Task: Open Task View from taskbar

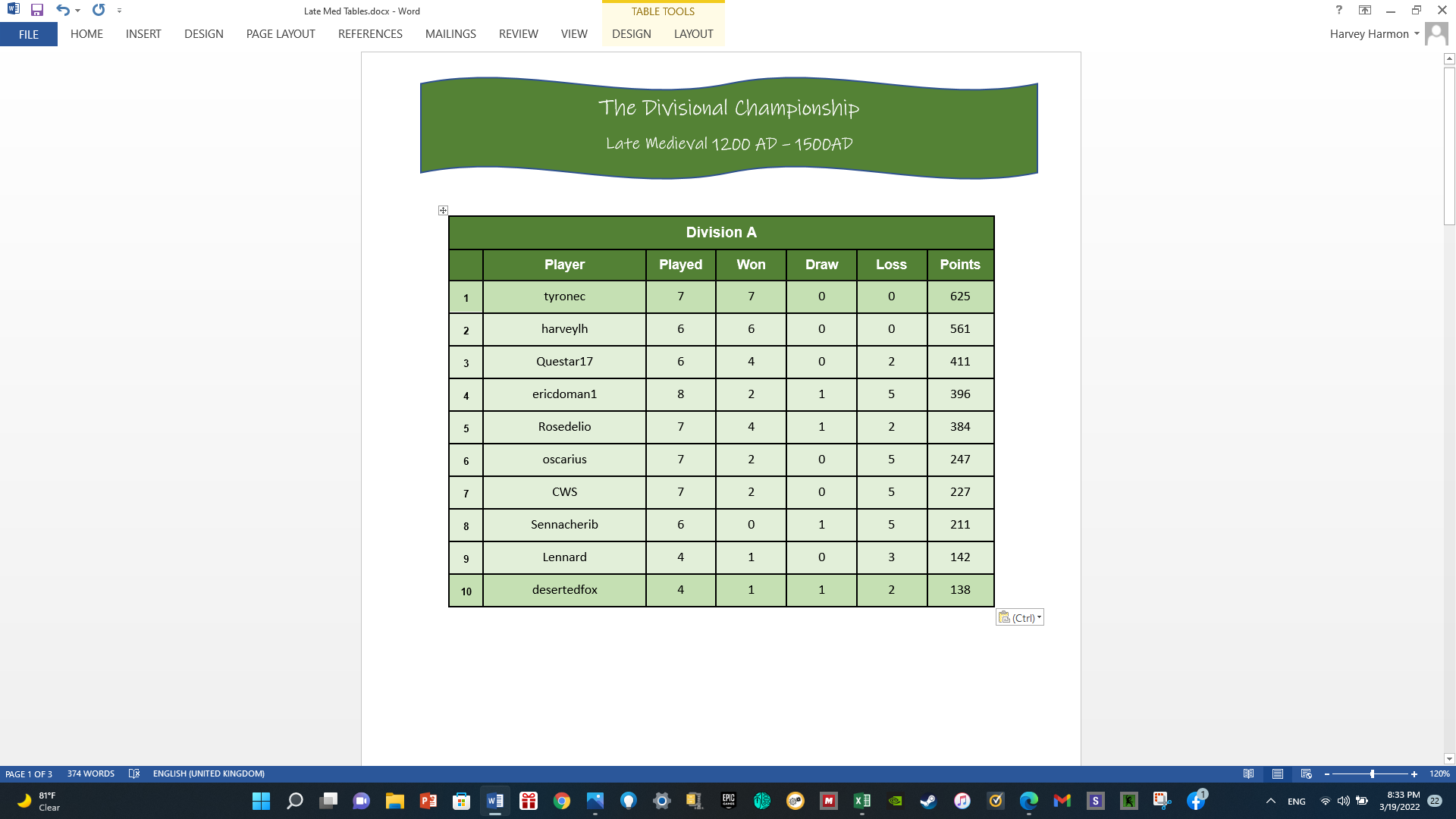Action: coord(328,801)
